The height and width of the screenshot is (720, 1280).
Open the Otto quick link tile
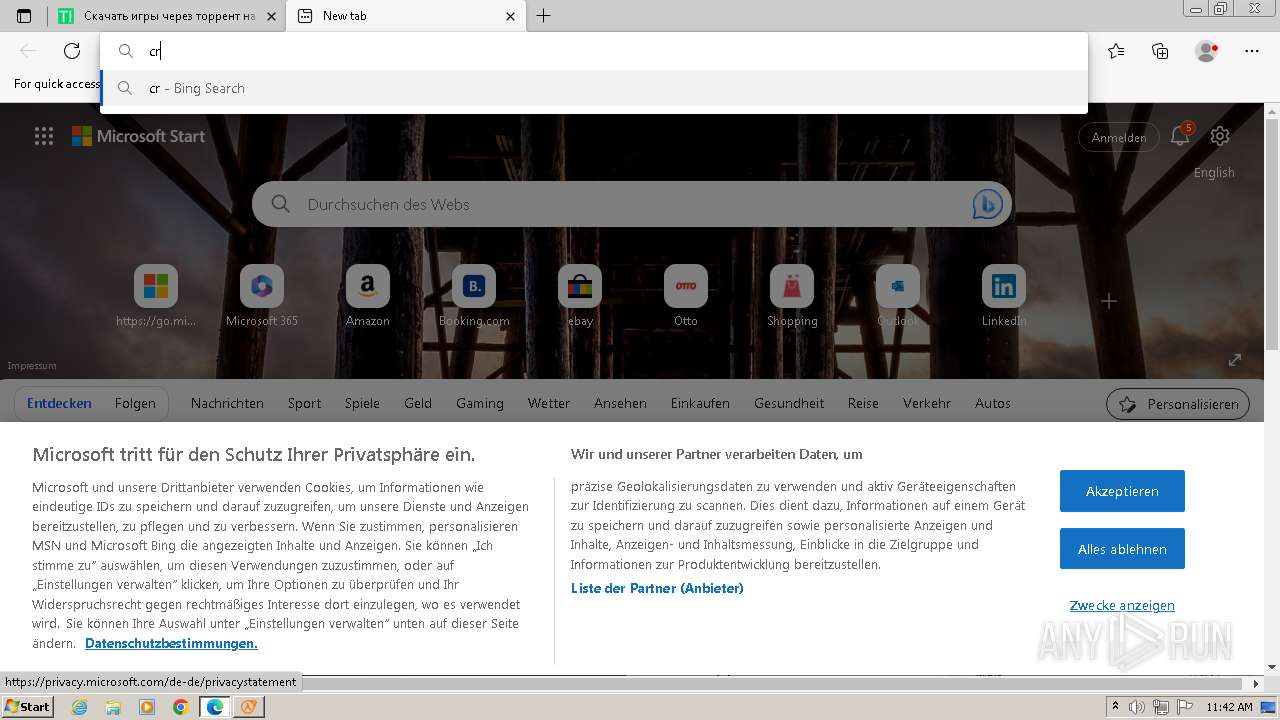click(x=686, y=296)
